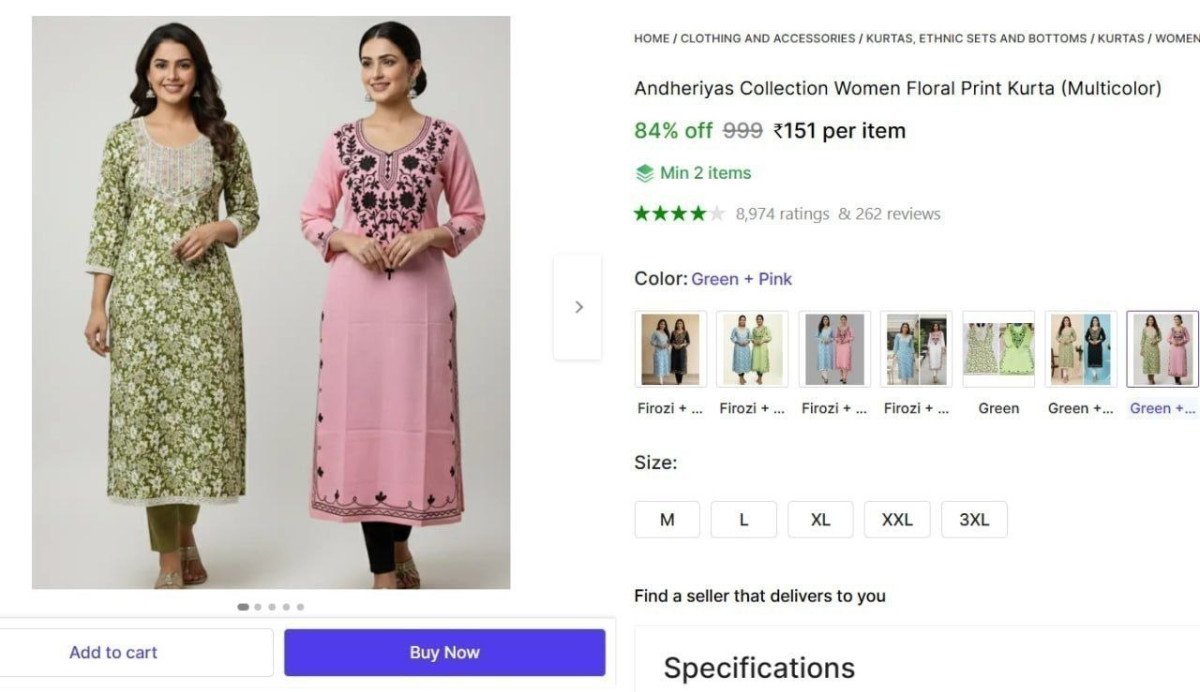Select the plain Green color variant
Image resolution: width=1200 pixels, height=692 pixels.
997,349
